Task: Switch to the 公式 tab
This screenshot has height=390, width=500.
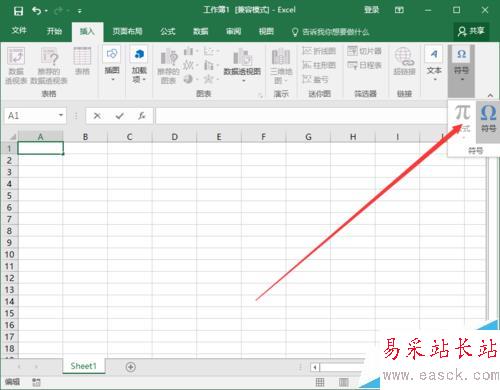Action: click(168, 31)
